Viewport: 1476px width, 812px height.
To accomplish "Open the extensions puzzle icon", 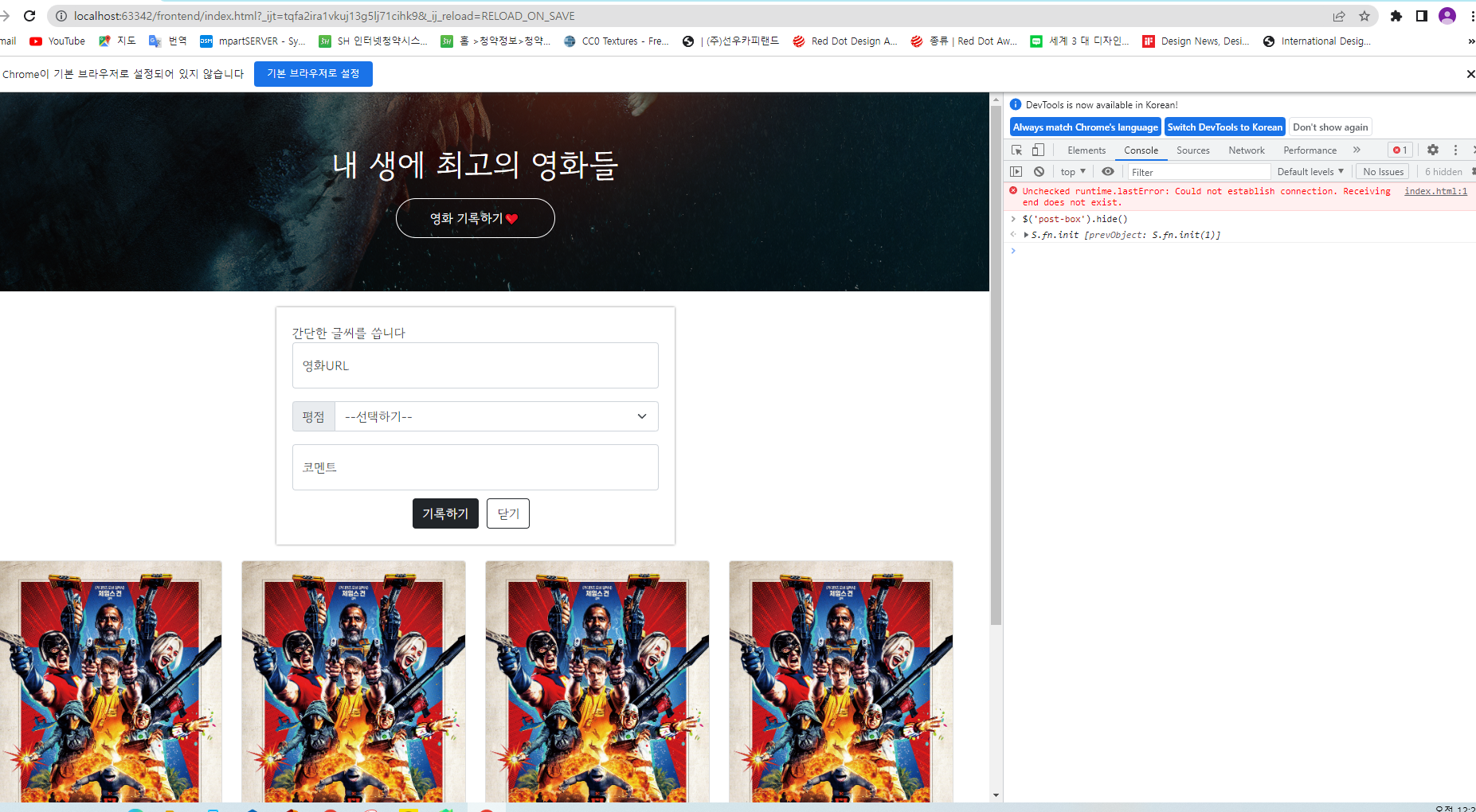I will 1396,16.
